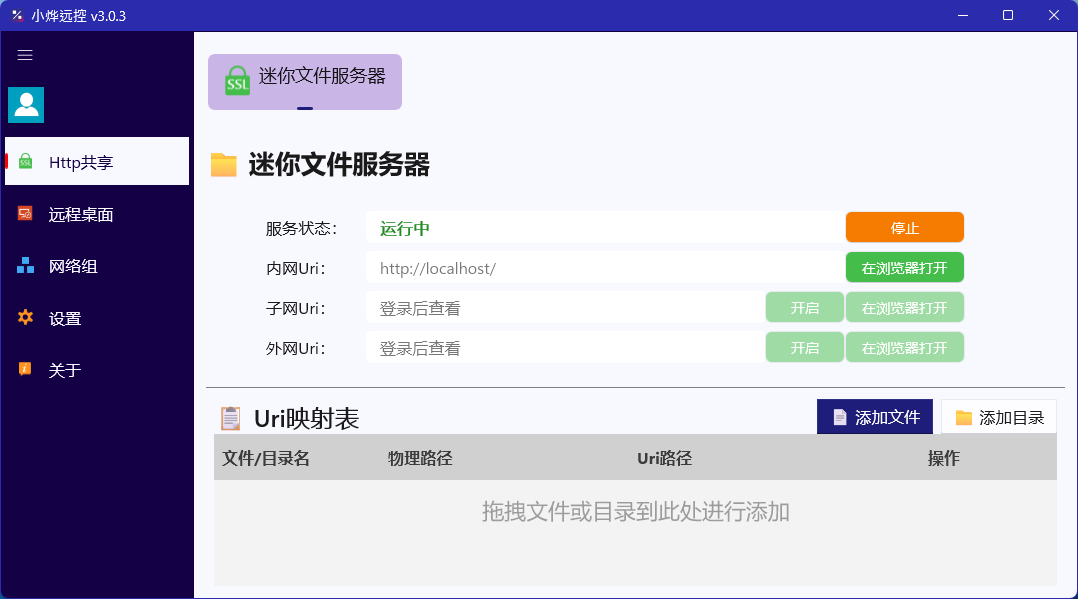The image size is (1078, 599).
Task: Click the 文件/目录名 column header
Action: 266,458
